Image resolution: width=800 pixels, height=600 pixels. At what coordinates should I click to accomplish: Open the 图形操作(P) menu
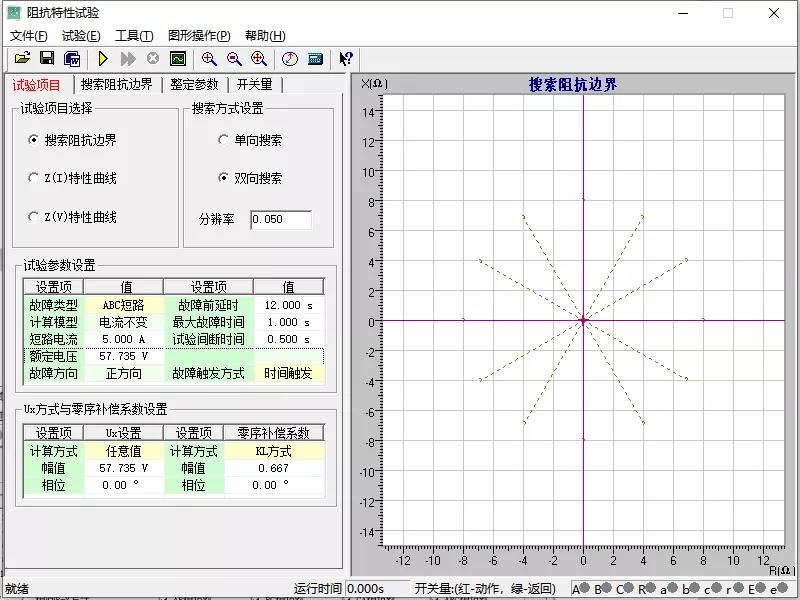click(x=202, y=36)
